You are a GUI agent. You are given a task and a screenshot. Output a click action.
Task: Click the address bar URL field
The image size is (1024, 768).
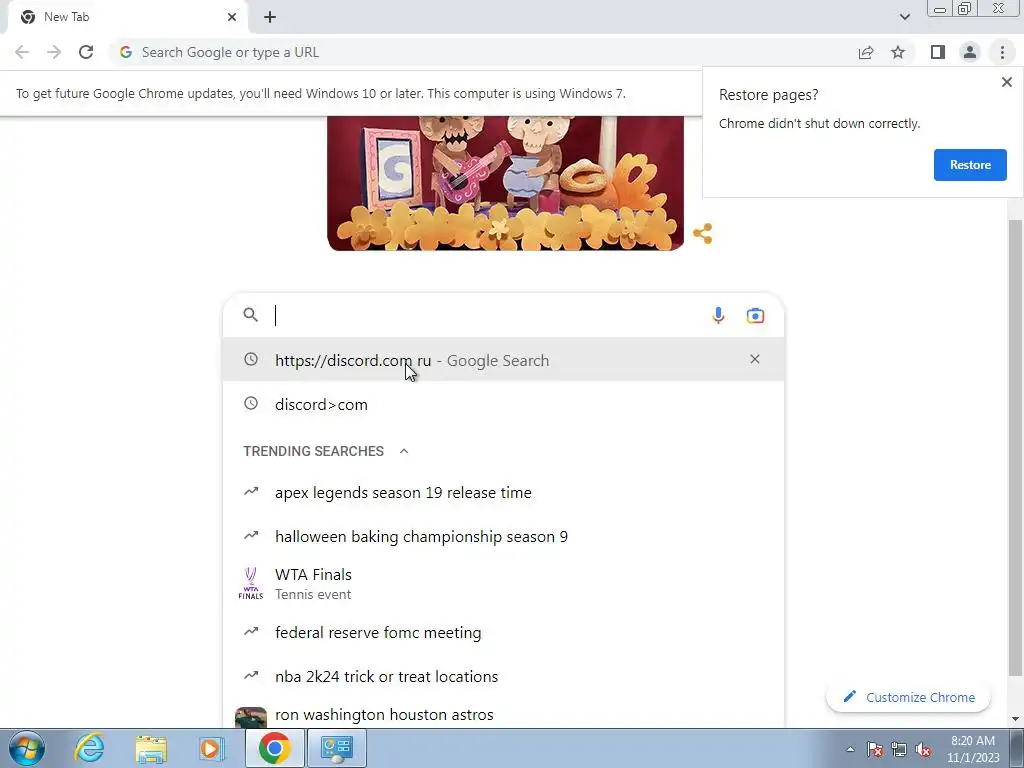[483, 52]
